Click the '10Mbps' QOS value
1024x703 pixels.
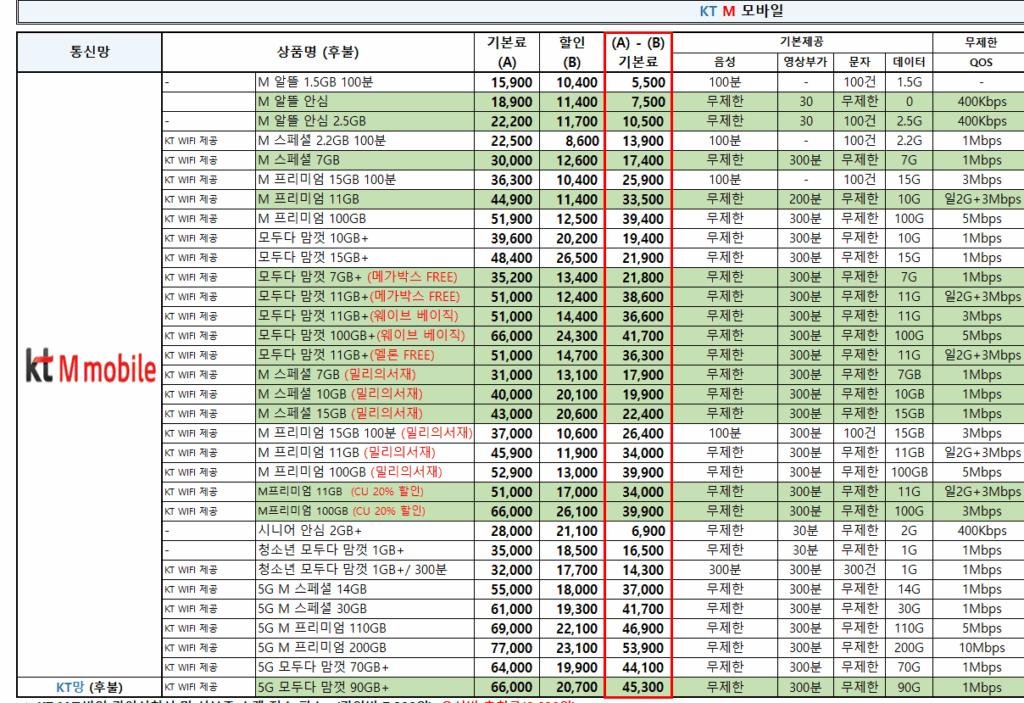click(982, 648)
